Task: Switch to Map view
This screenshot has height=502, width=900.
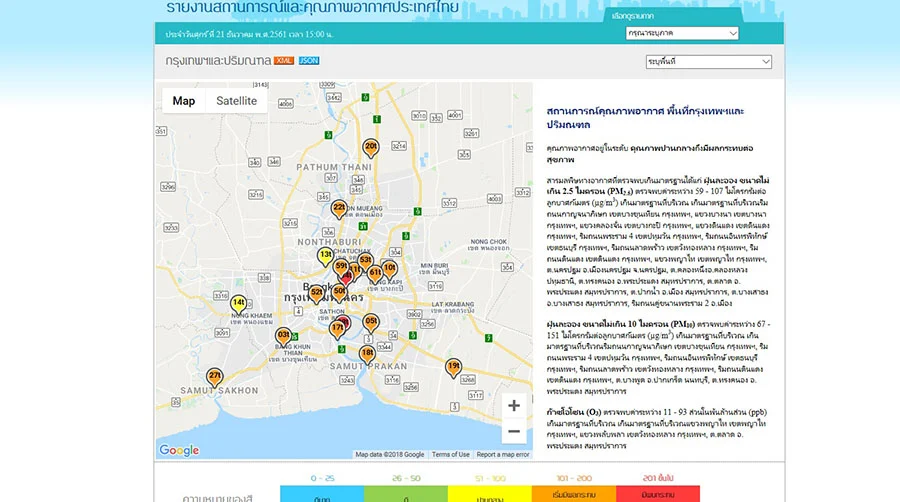Action: tap(184, 101)
